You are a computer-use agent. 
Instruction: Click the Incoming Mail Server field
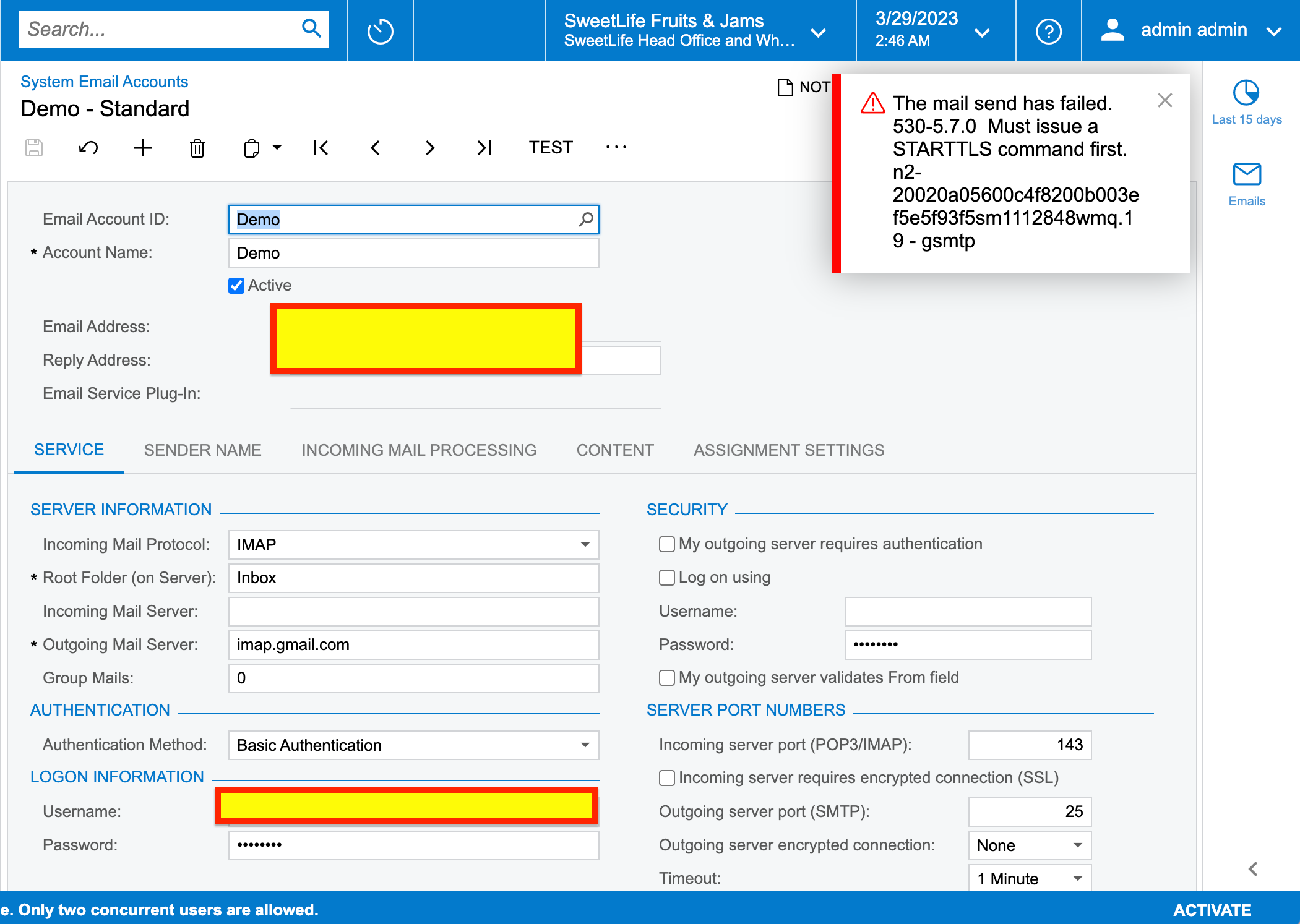click(413, 611)
